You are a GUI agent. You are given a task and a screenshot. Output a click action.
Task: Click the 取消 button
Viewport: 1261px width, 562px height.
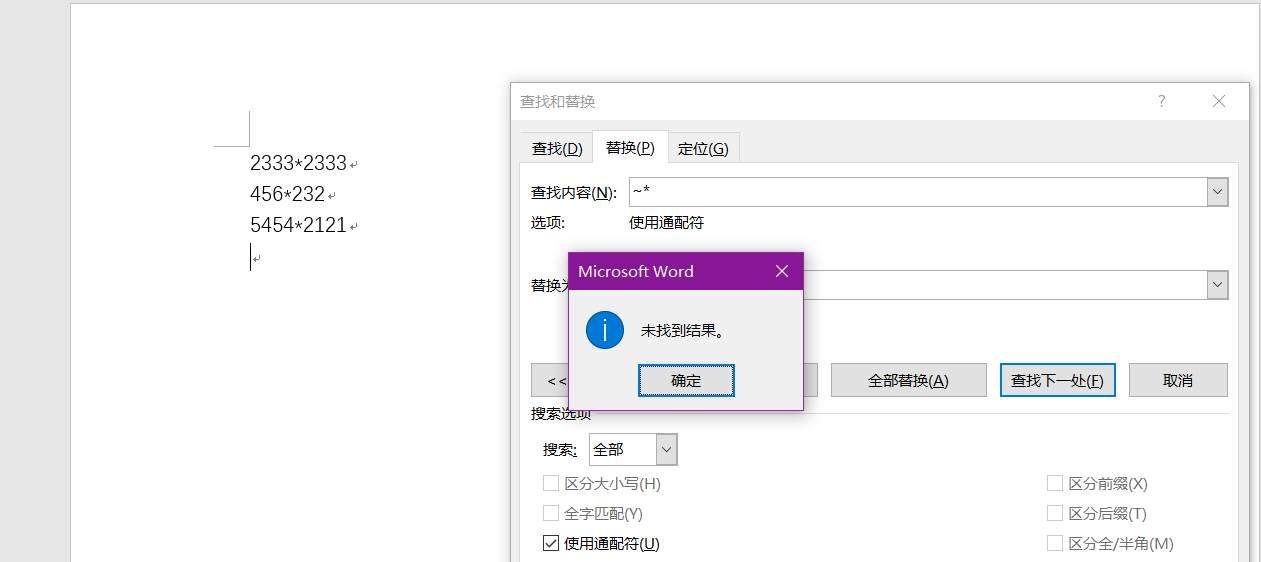pos(1178,380)
